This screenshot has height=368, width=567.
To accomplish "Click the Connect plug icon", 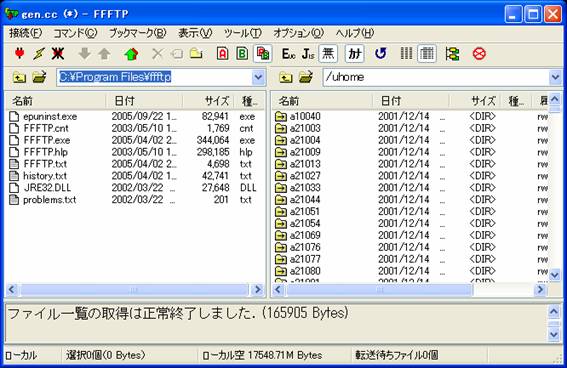I will [x=20, y=54].
